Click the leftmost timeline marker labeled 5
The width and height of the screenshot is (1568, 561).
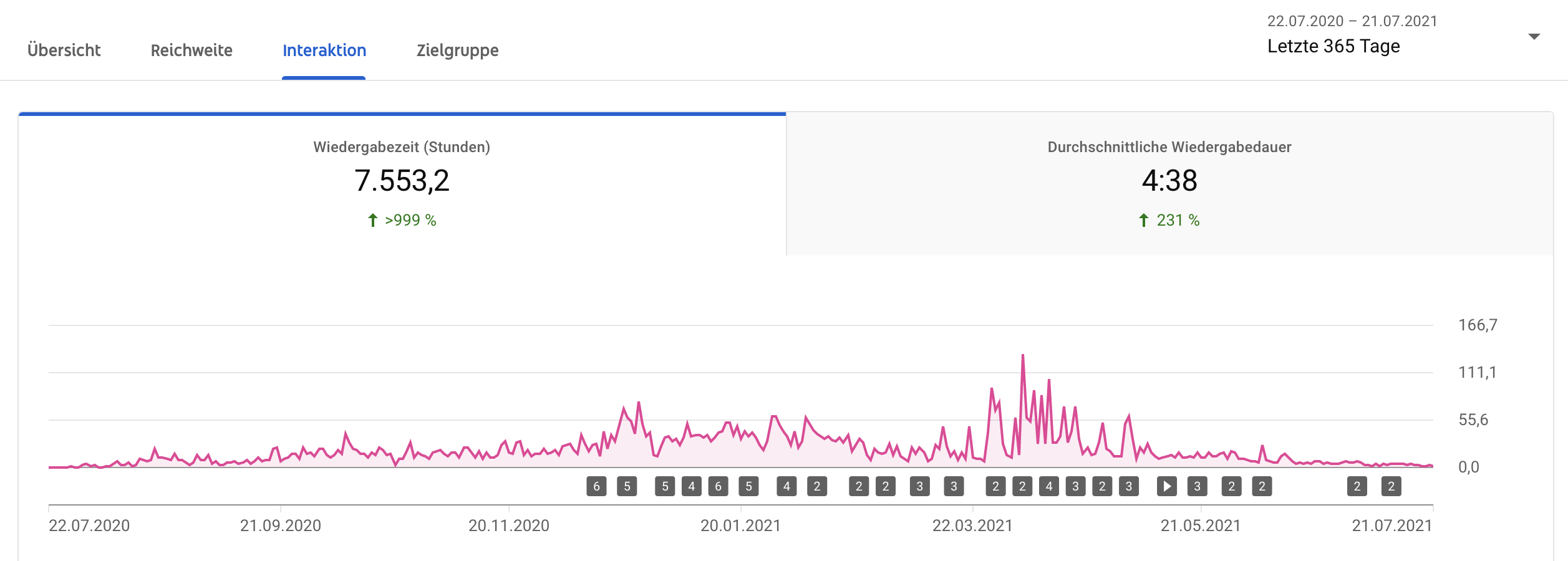click(627, 486)
